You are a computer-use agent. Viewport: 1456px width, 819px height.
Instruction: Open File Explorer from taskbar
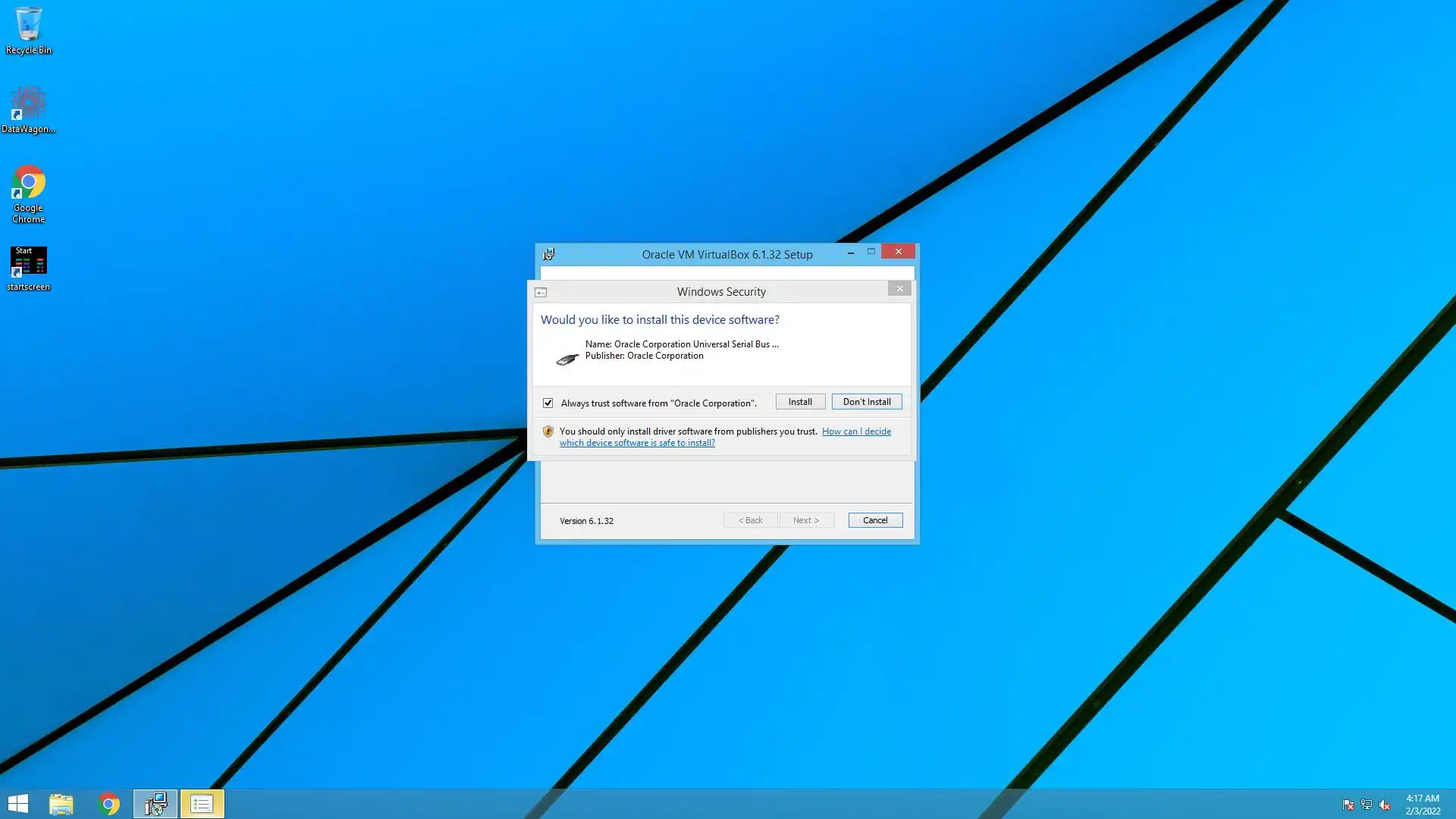(x=61, y=804)
